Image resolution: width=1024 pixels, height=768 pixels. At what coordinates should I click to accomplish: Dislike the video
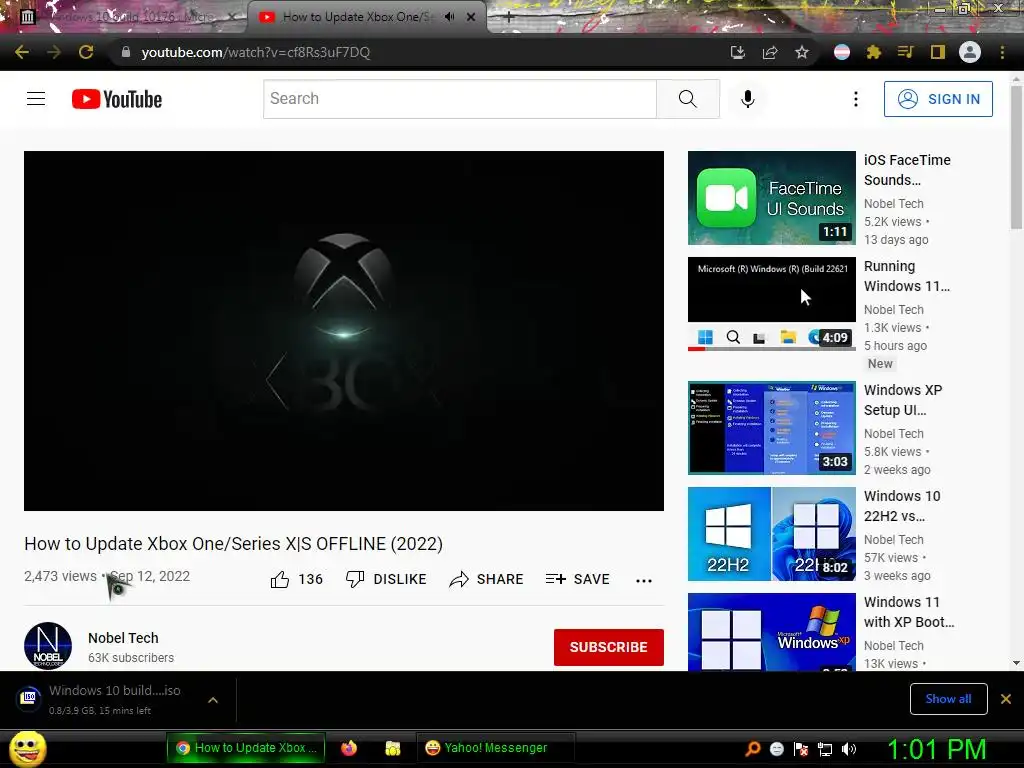tap(386, 579)
